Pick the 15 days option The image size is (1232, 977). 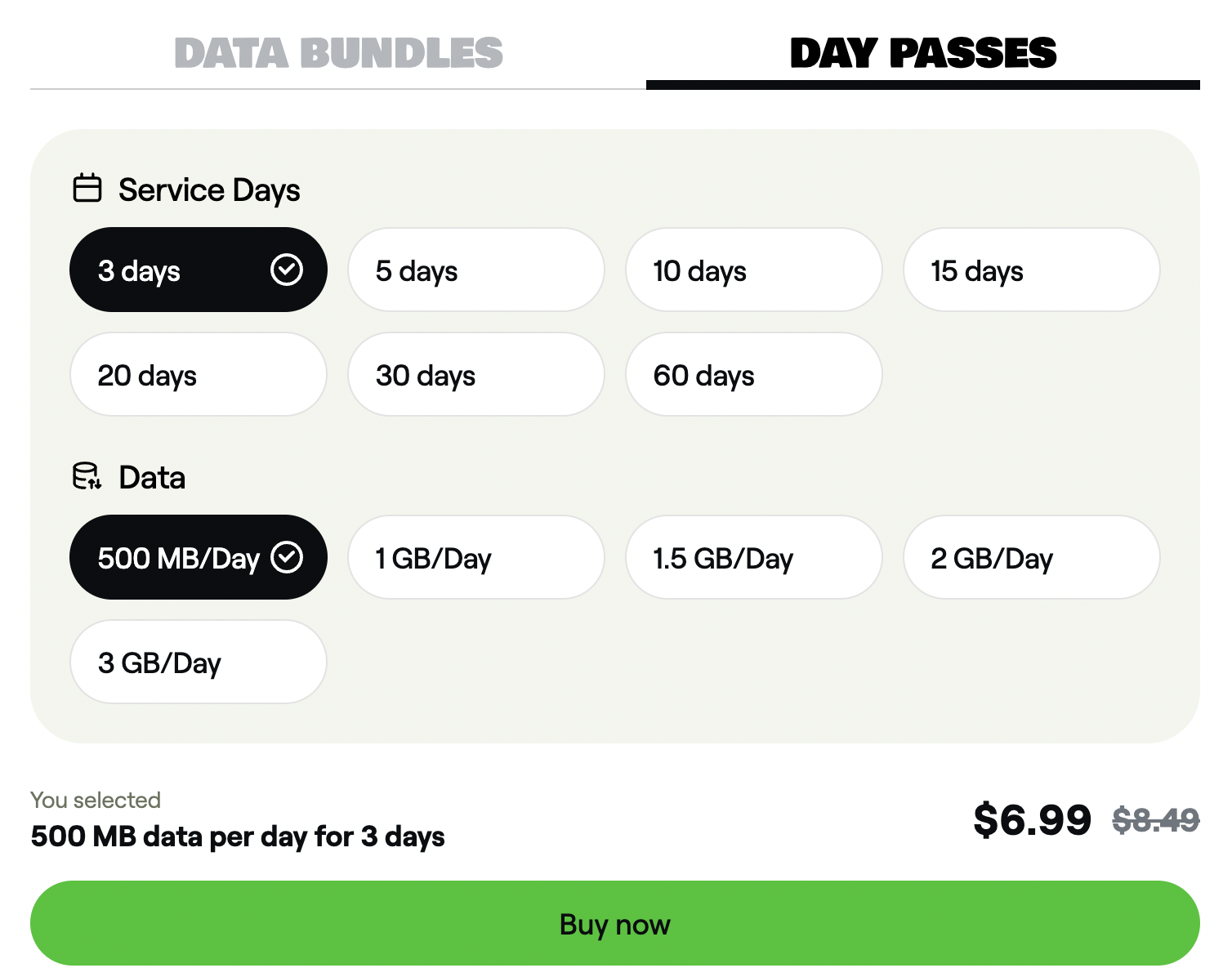click(1031, 270)
